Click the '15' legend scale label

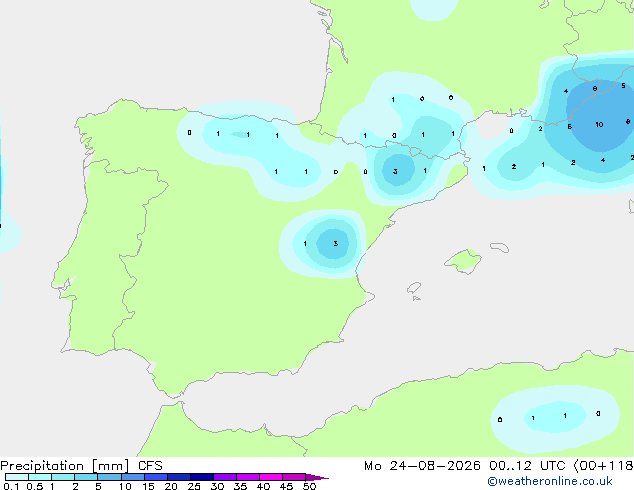pyautogui.click(x=148, y=486)
